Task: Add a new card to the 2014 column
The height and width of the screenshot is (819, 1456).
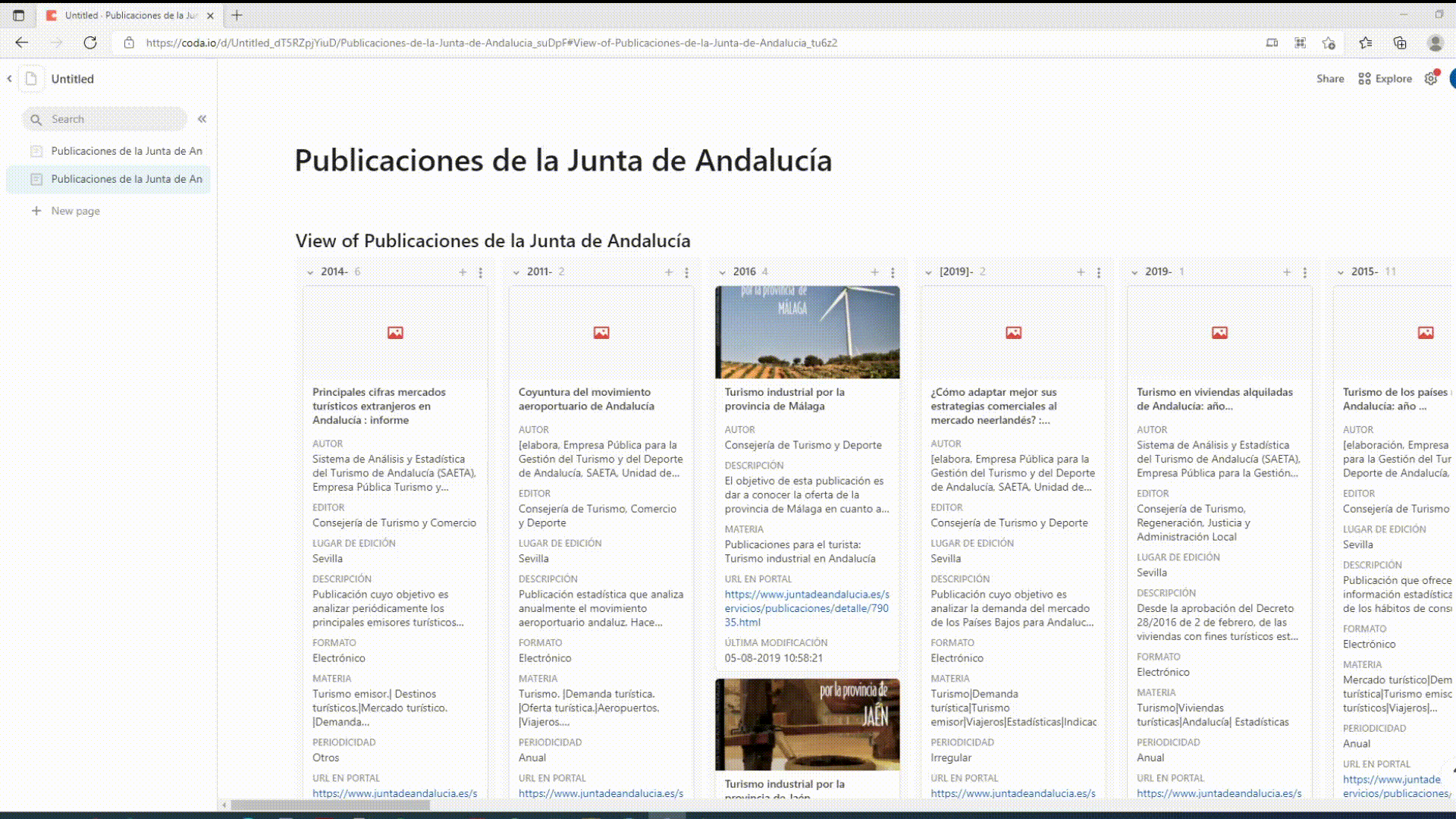Action: [462, 271]
